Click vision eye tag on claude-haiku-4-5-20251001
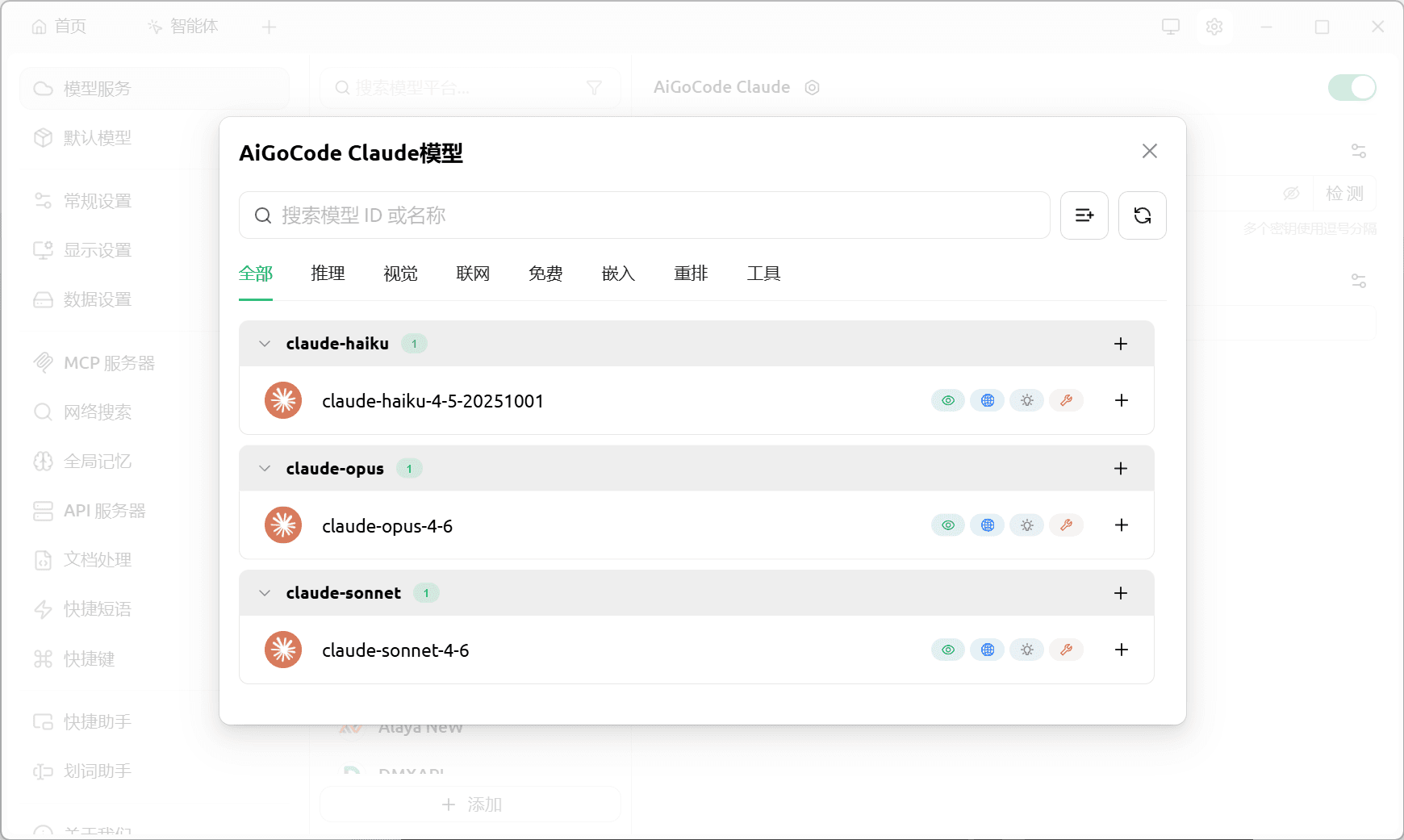 pos(948,400)
